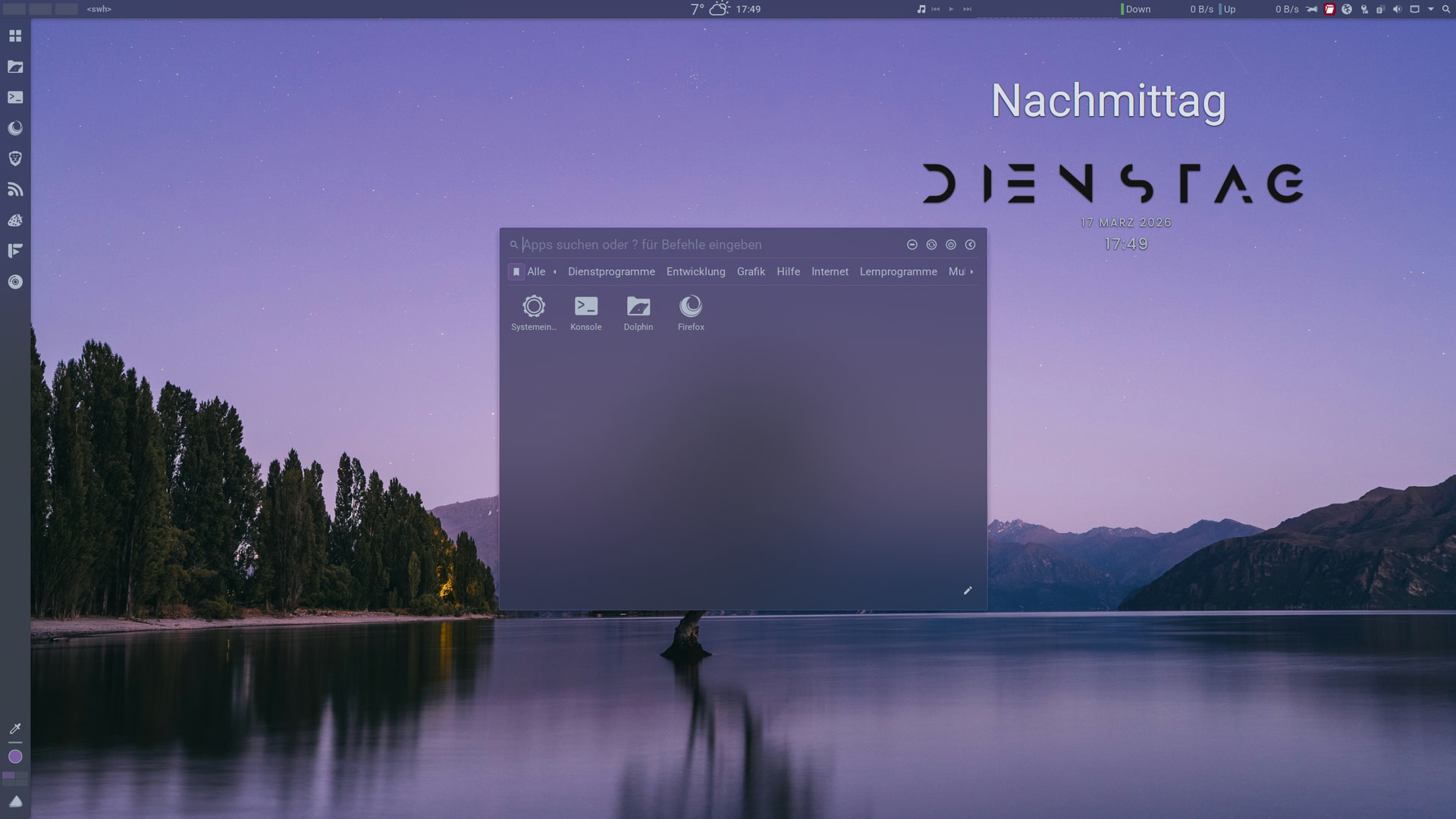Click the Brave shield icon in dock
Viewport: 1456px width, 819px height.
click(15, 158)
